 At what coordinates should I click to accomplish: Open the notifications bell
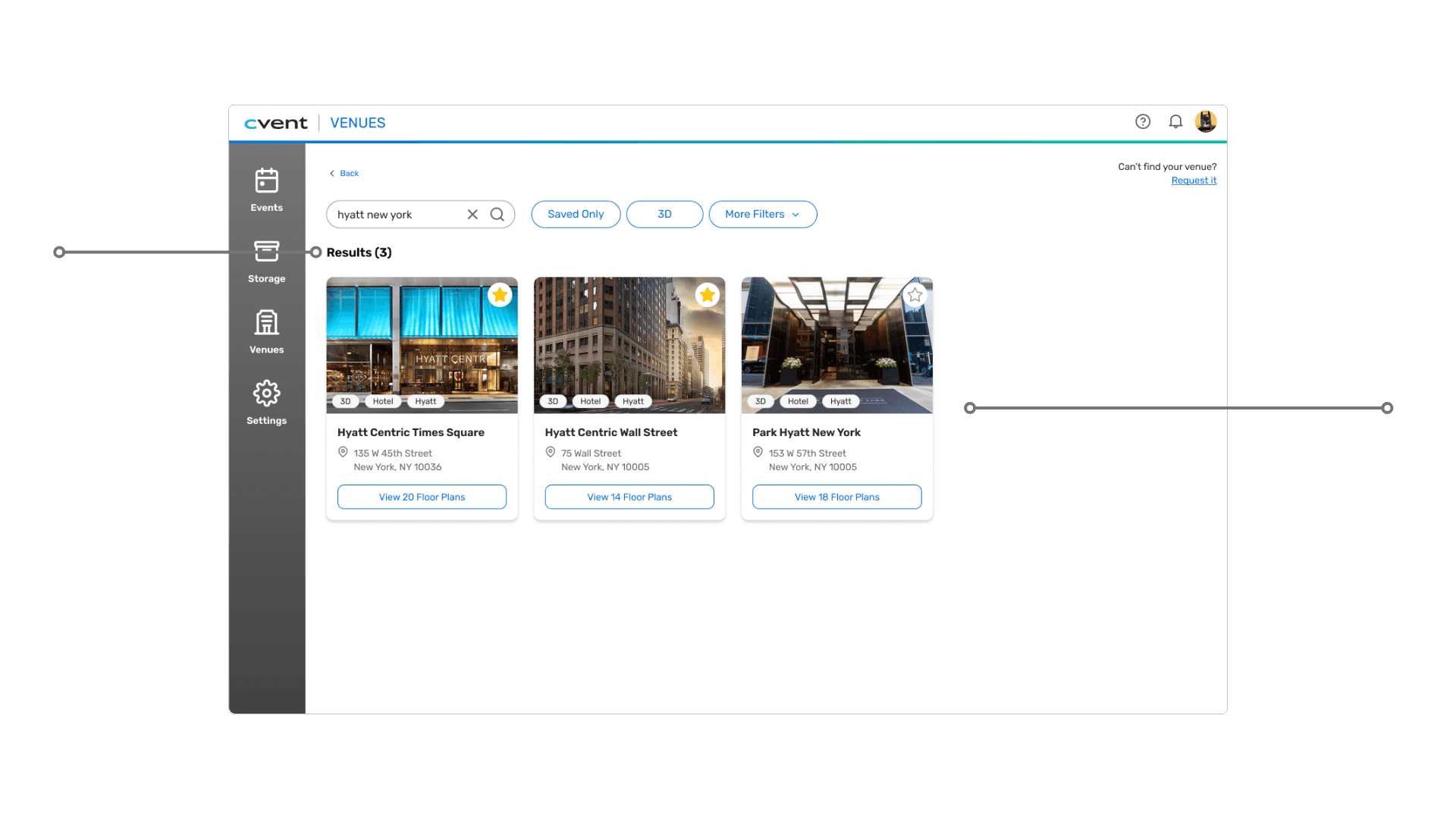[x=1175, y=121]
